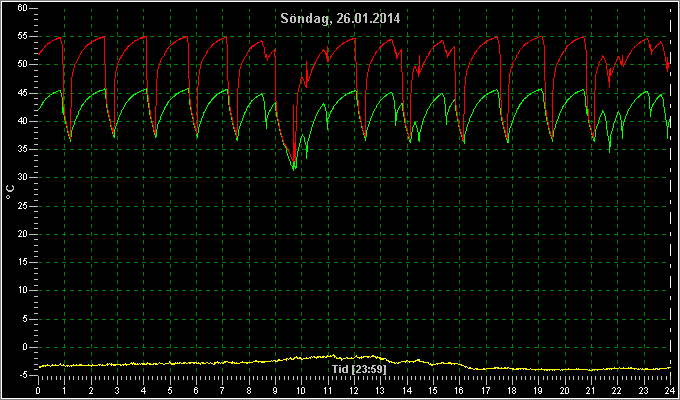
Task: Click the 24 hour label on the time axis
Action: [670, 390]
